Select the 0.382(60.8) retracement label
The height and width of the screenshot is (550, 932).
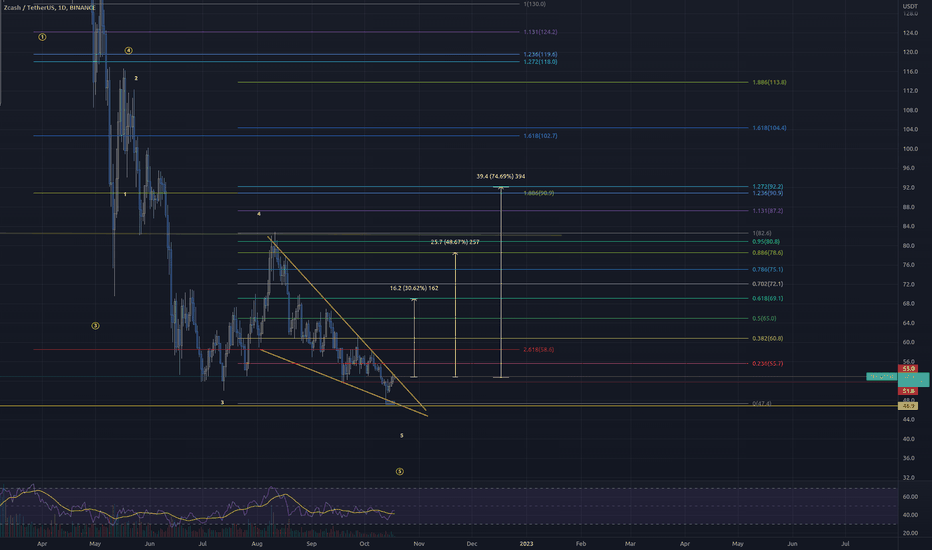(767, 339)
